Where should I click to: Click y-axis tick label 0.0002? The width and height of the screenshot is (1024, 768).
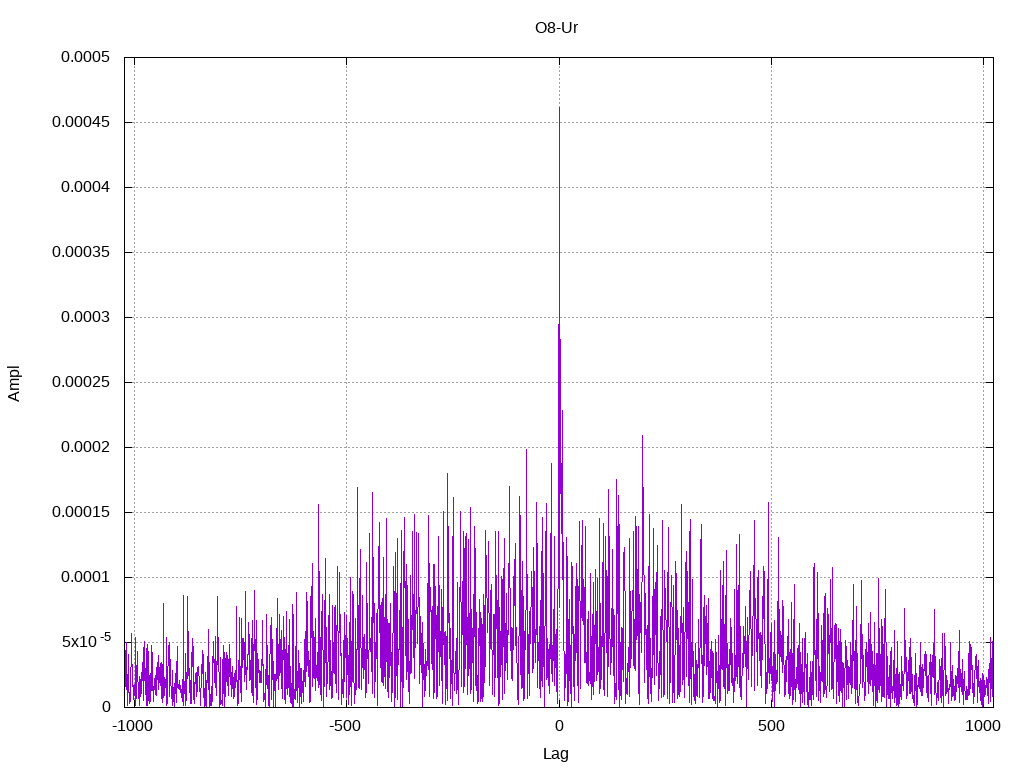click(x=86, y=447)
